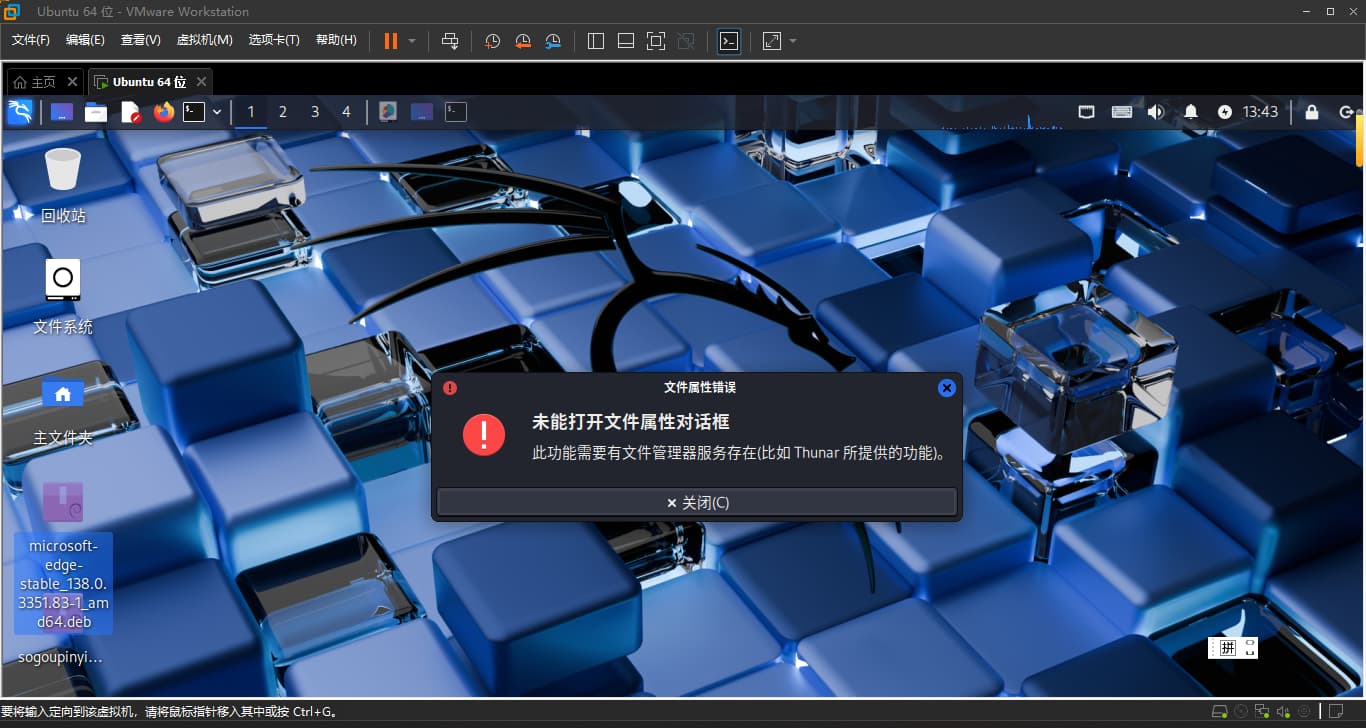This screenshot has height=728, width=1366.
Task: Open terminal emulator launcher in panel
Action: pos(194,112)
